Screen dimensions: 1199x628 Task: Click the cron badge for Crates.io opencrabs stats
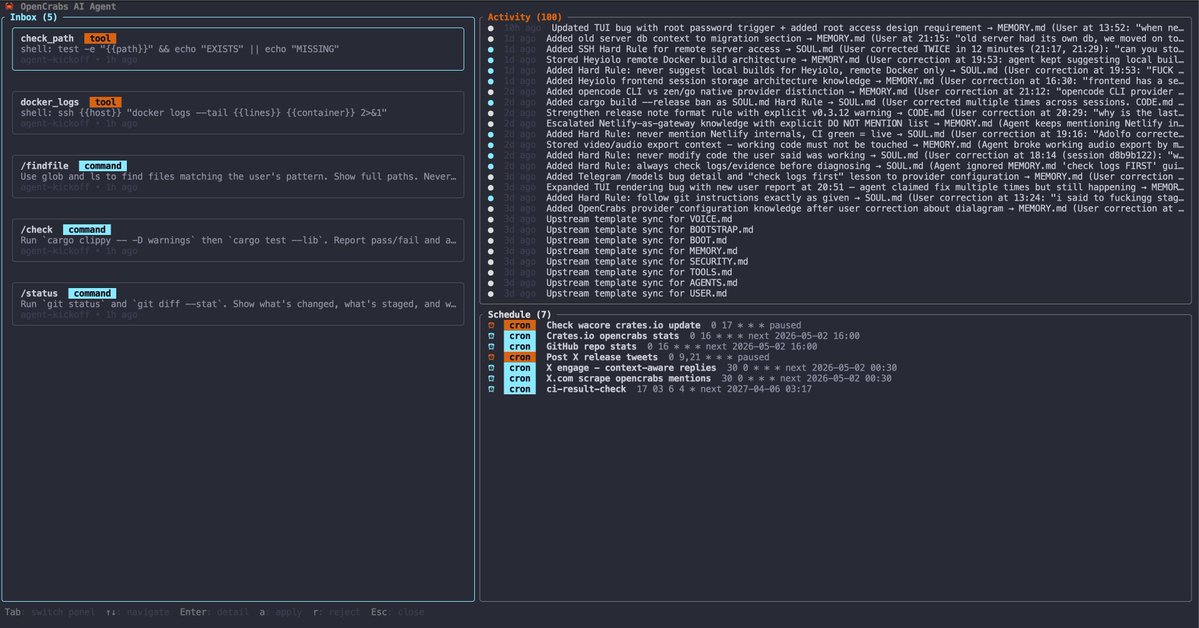(519, 336)
